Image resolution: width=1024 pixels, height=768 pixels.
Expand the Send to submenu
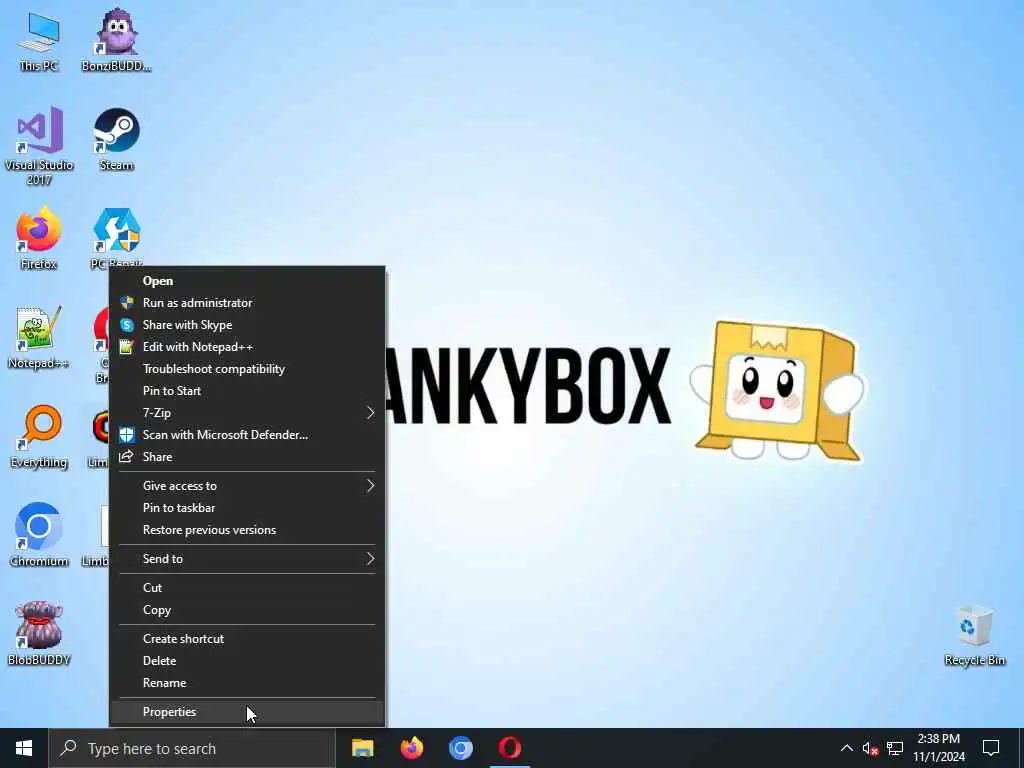(248, 559)
